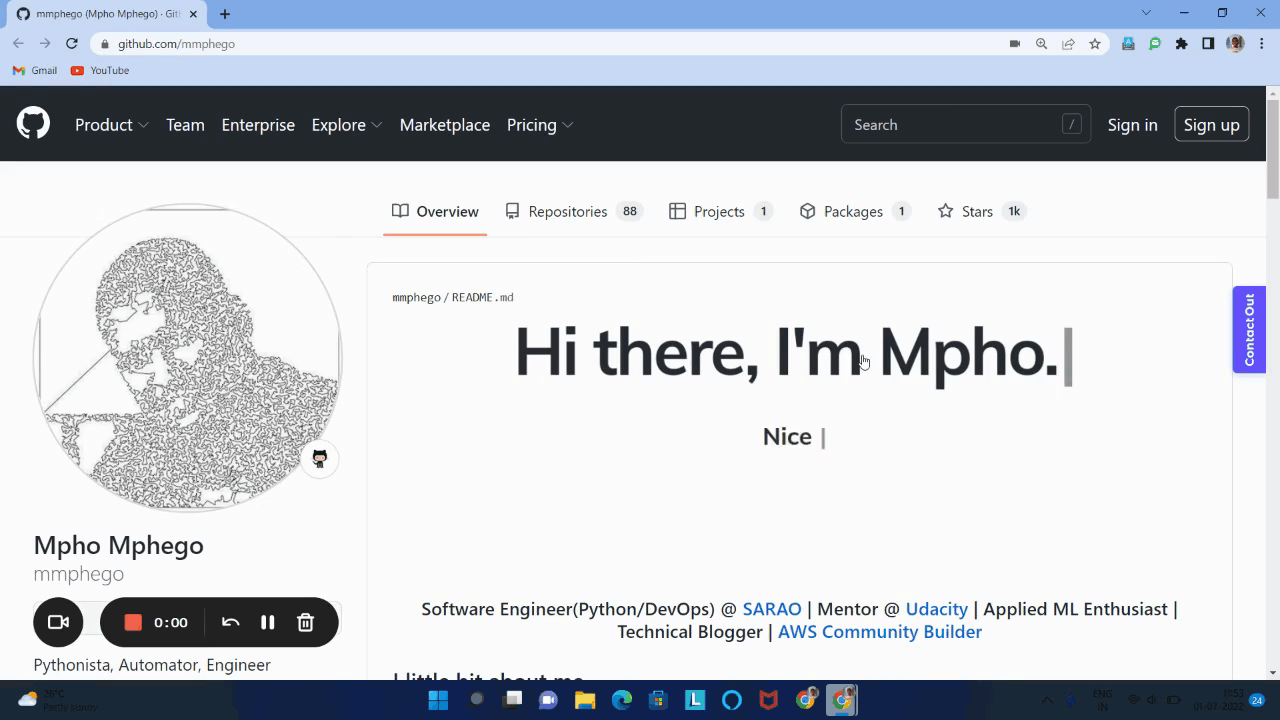Open the SARAO link in README
Image resolution: width=1280 pixels, height=720 pixels.
pos(772,609)
